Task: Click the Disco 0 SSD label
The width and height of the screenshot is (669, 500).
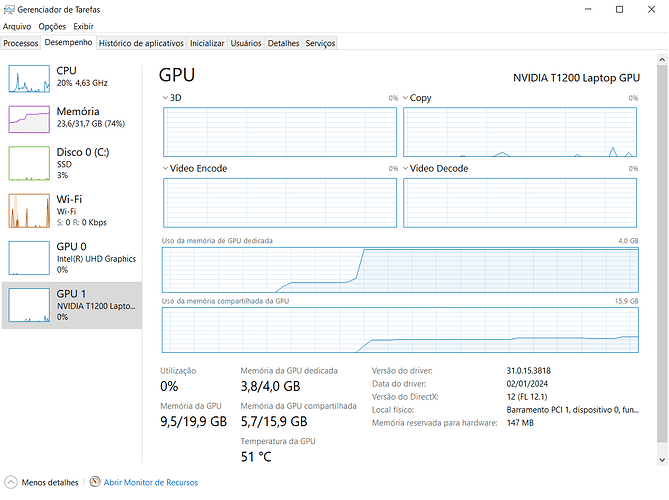Action: pos(64,164)
